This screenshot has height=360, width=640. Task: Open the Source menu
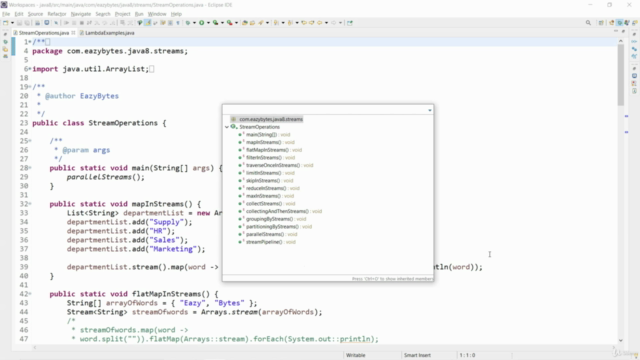[x=35, y=14]
